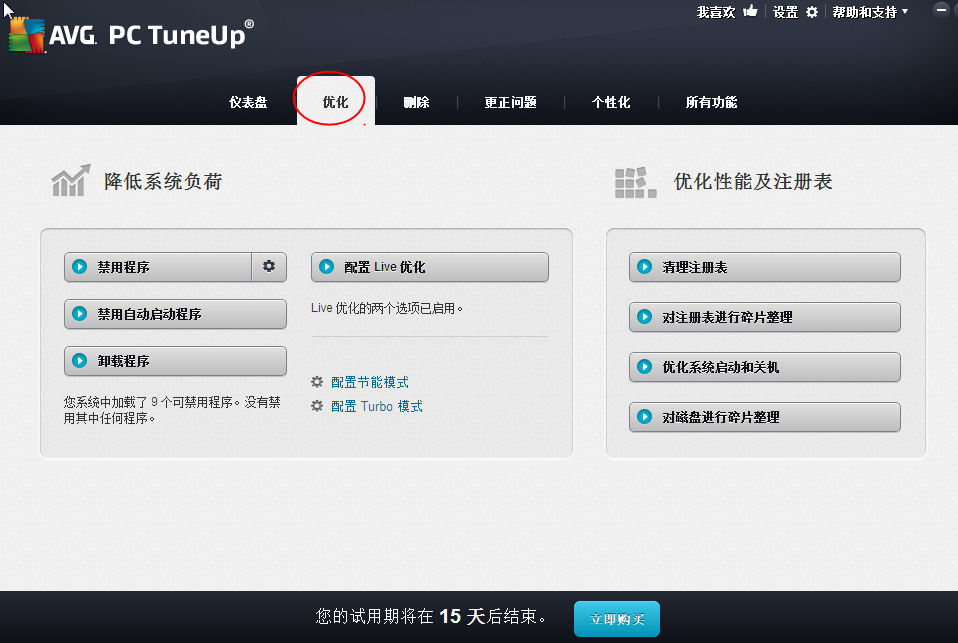The width and height of the screenshot is (958, 643).
Task: Click the 立即购买 button
Action: pos(616,619)
